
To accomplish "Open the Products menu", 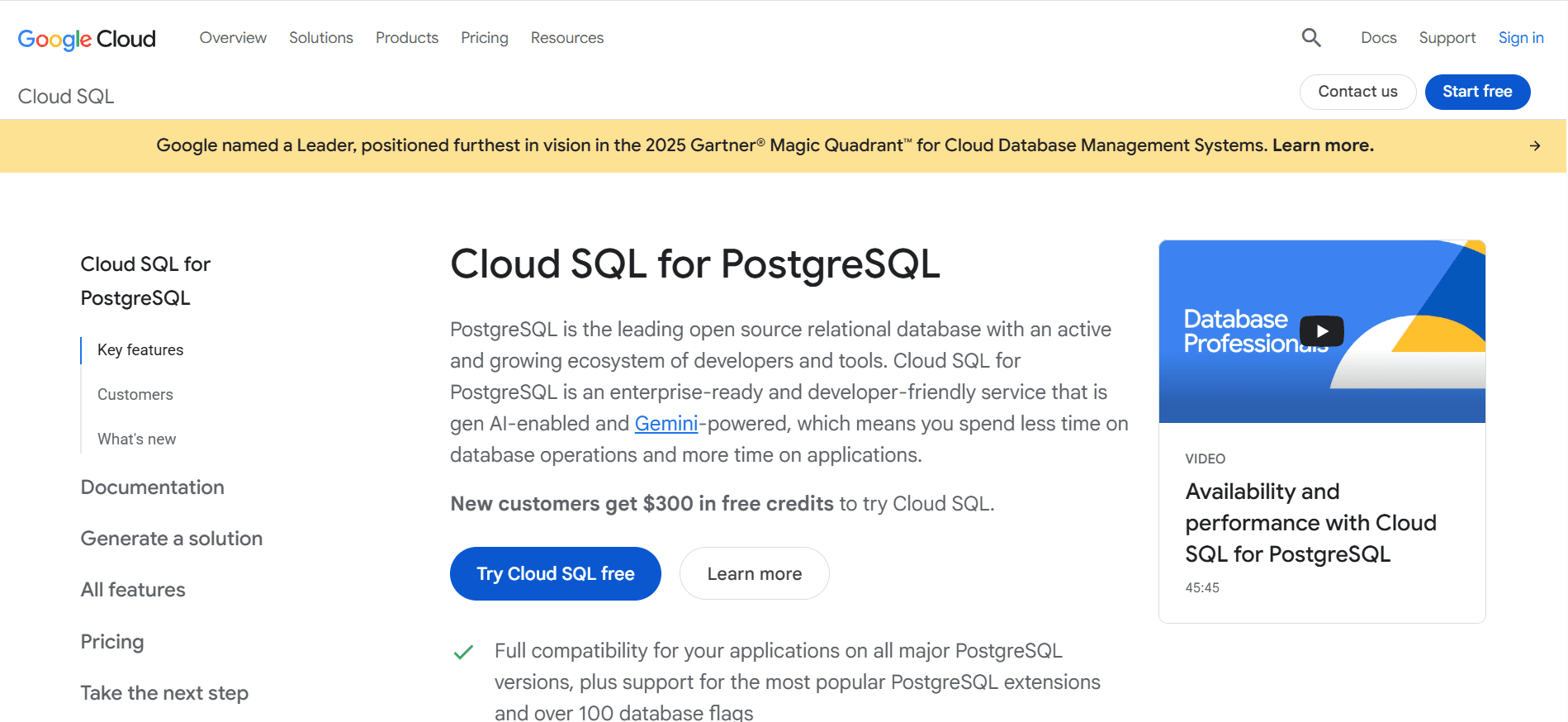I will 407,38.
